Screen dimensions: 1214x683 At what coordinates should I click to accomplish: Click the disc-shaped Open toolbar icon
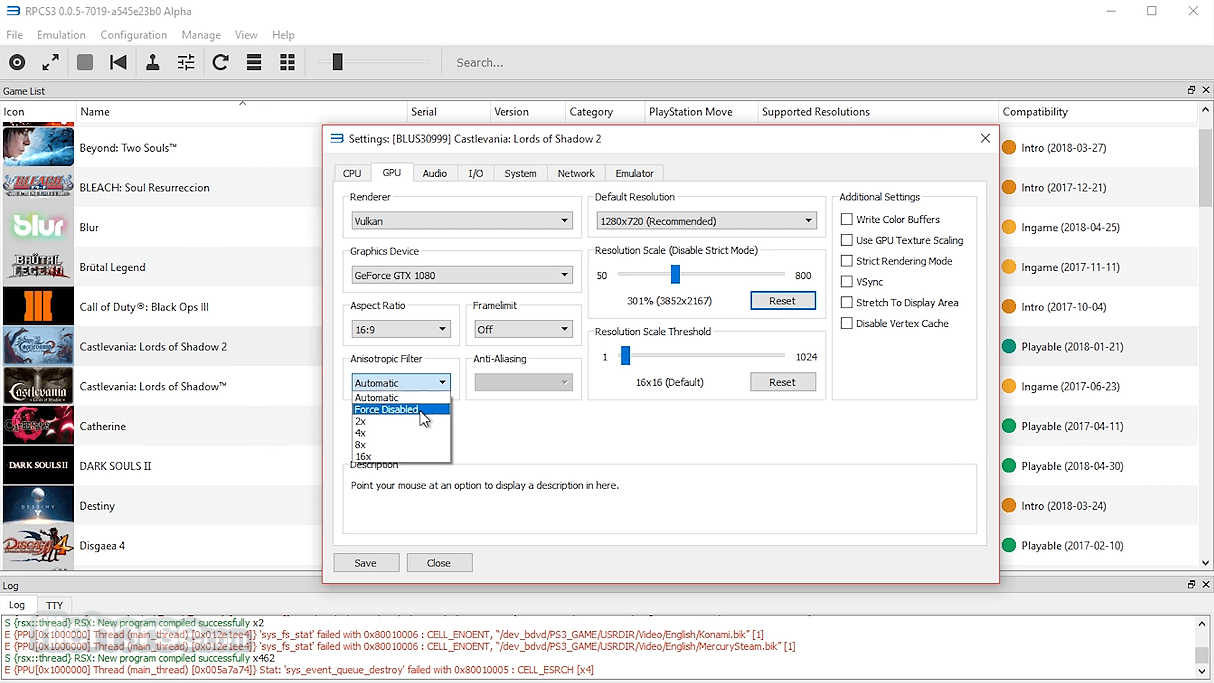[17, 62]
